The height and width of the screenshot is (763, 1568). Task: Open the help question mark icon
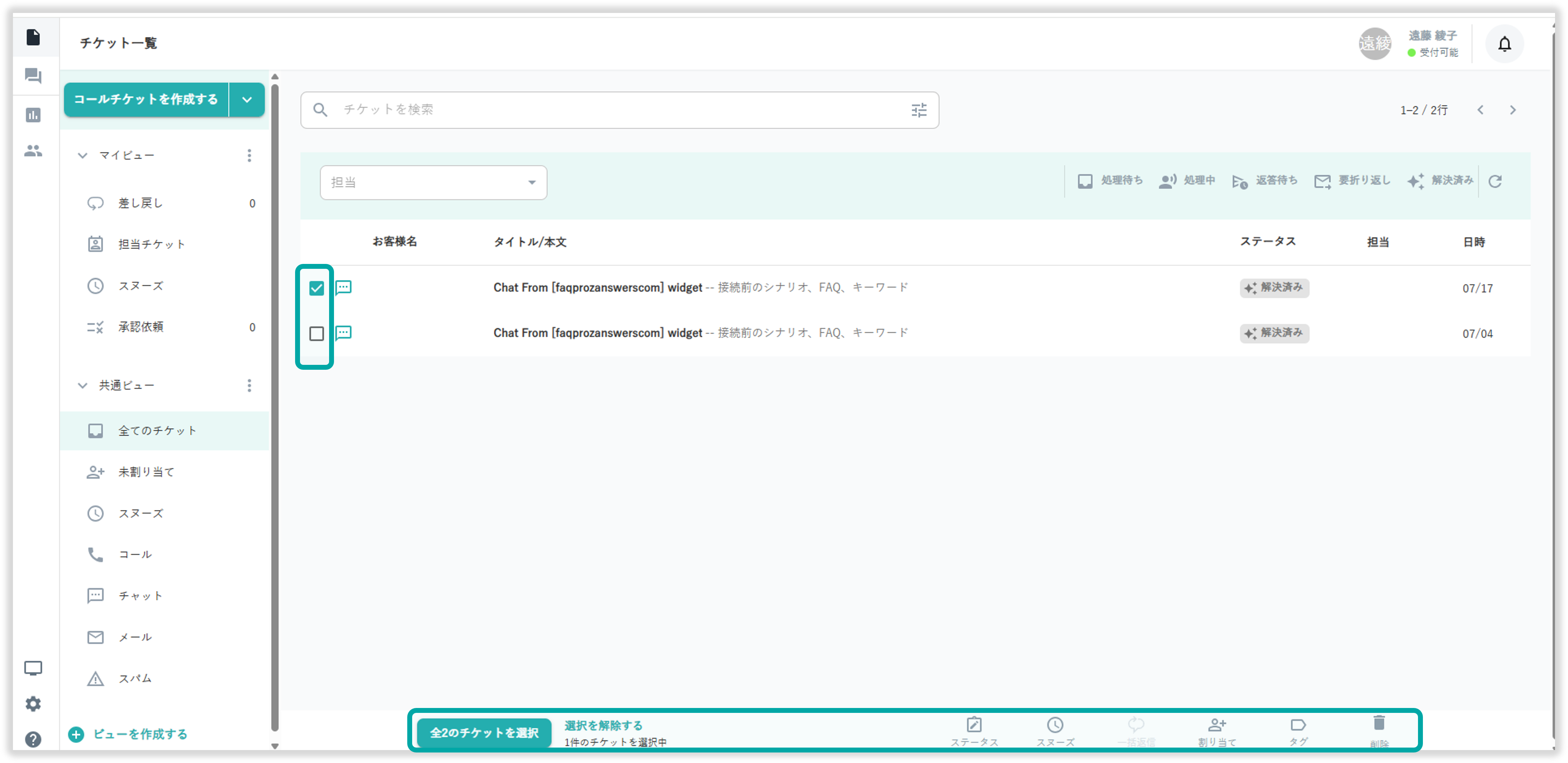33,739
